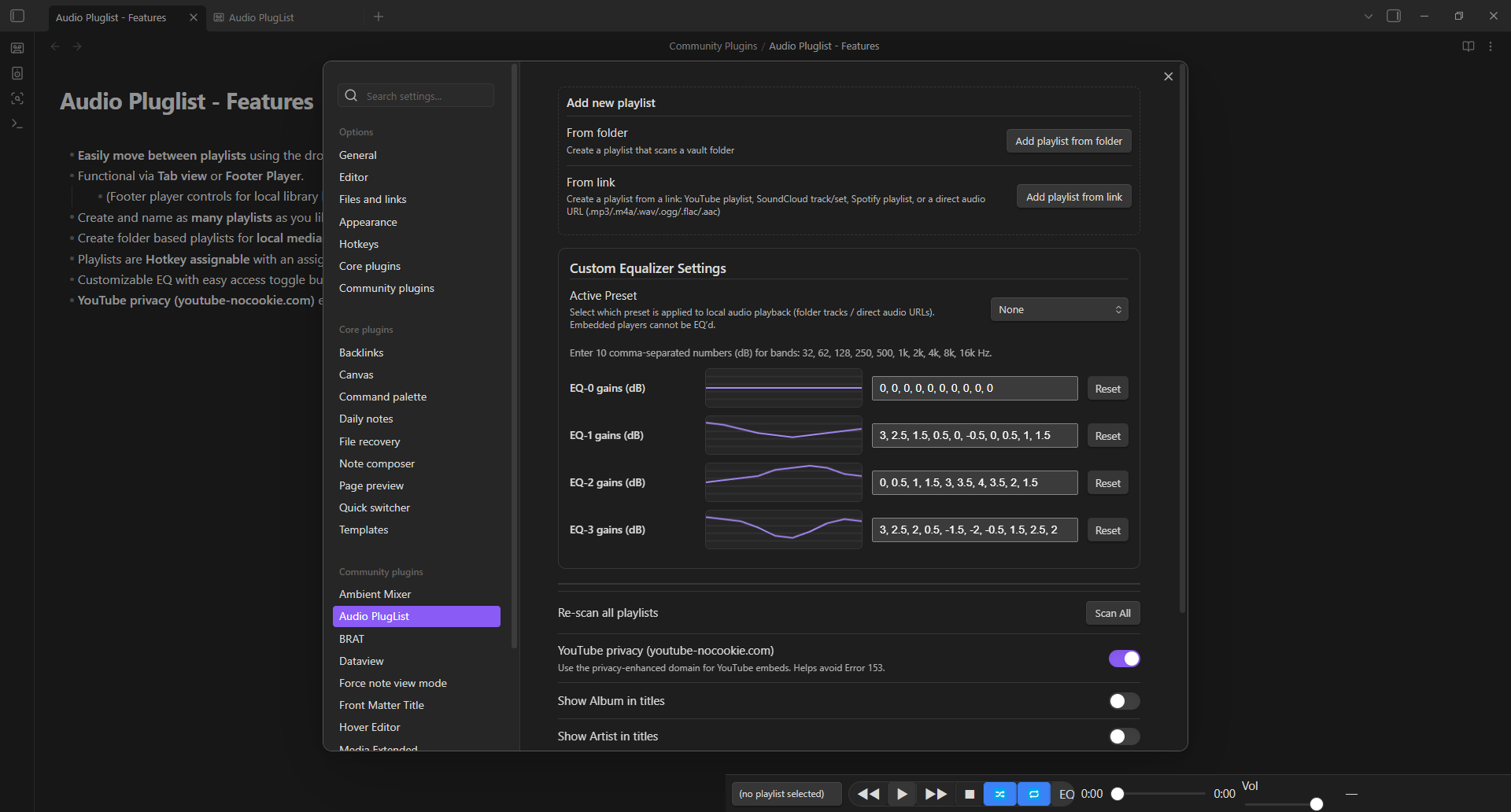The width and height of the screenshot is (1511, 812).
Task: Navigate back with the left arrow
Action: coord(55,46)
